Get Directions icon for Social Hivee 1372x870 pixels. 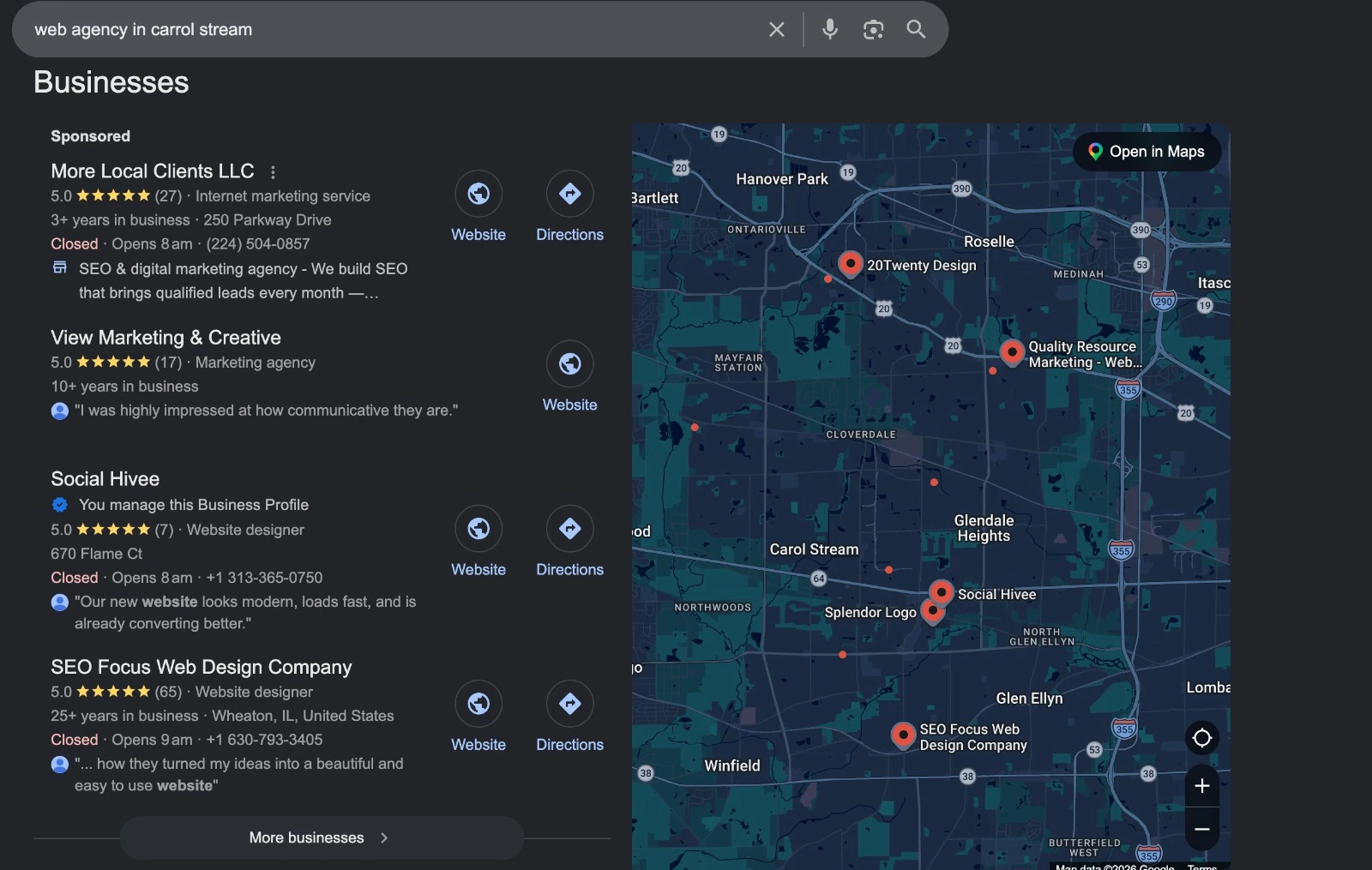[x=569, y=529]
